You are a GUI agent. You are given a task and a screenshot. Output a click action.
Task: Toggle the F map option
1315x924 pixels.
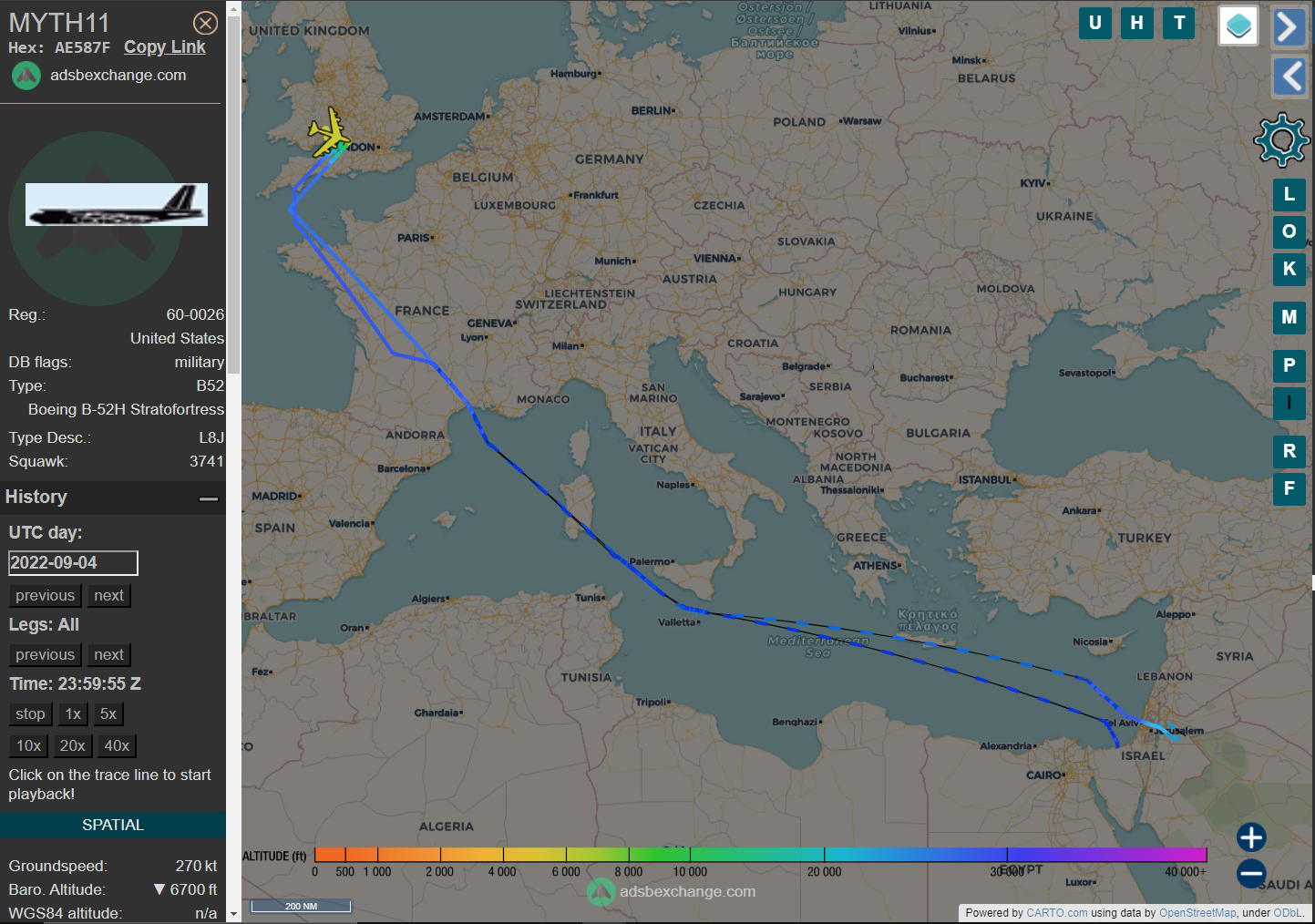click(1289, 488)
